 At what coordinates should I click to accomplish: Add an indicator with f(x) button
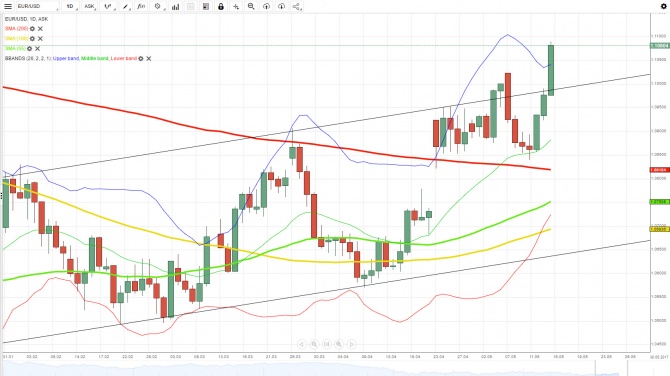(141, 6)
